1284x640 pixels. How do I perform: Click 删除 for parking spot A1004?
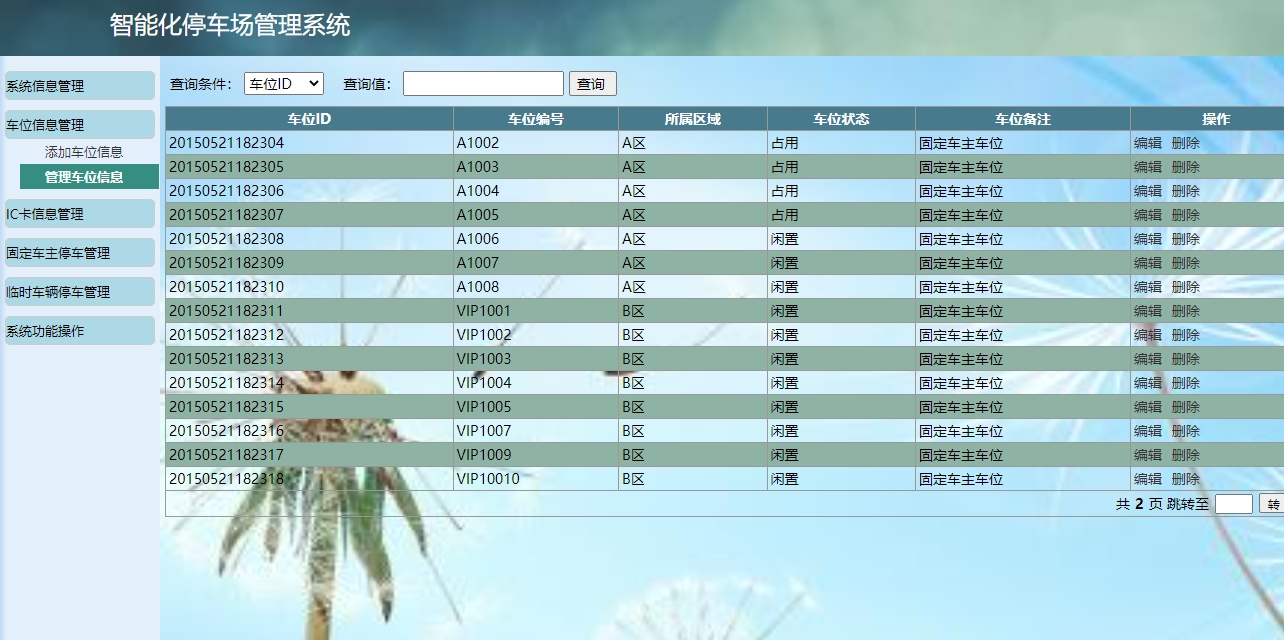[1185, 191]
